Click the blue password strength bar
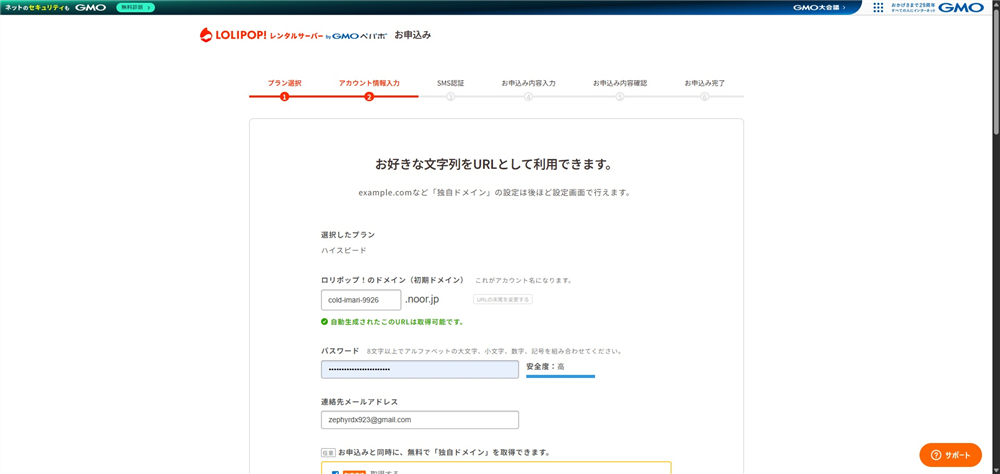Screen dimensions: 1000x474 tap(561, 376)
